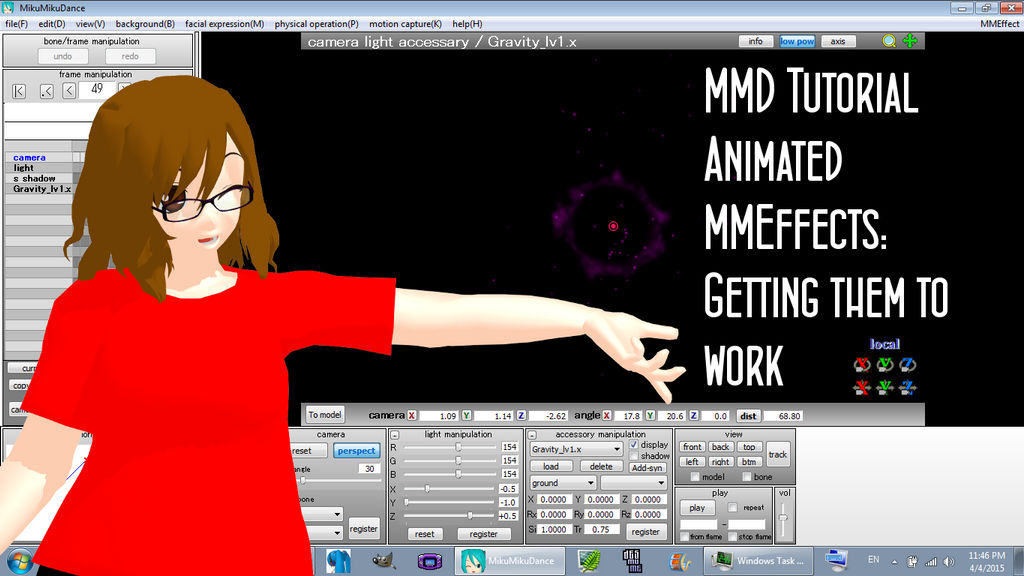Toggle the perspect camera button
This screenshot has height=576, width=1024.
point(356,451)
